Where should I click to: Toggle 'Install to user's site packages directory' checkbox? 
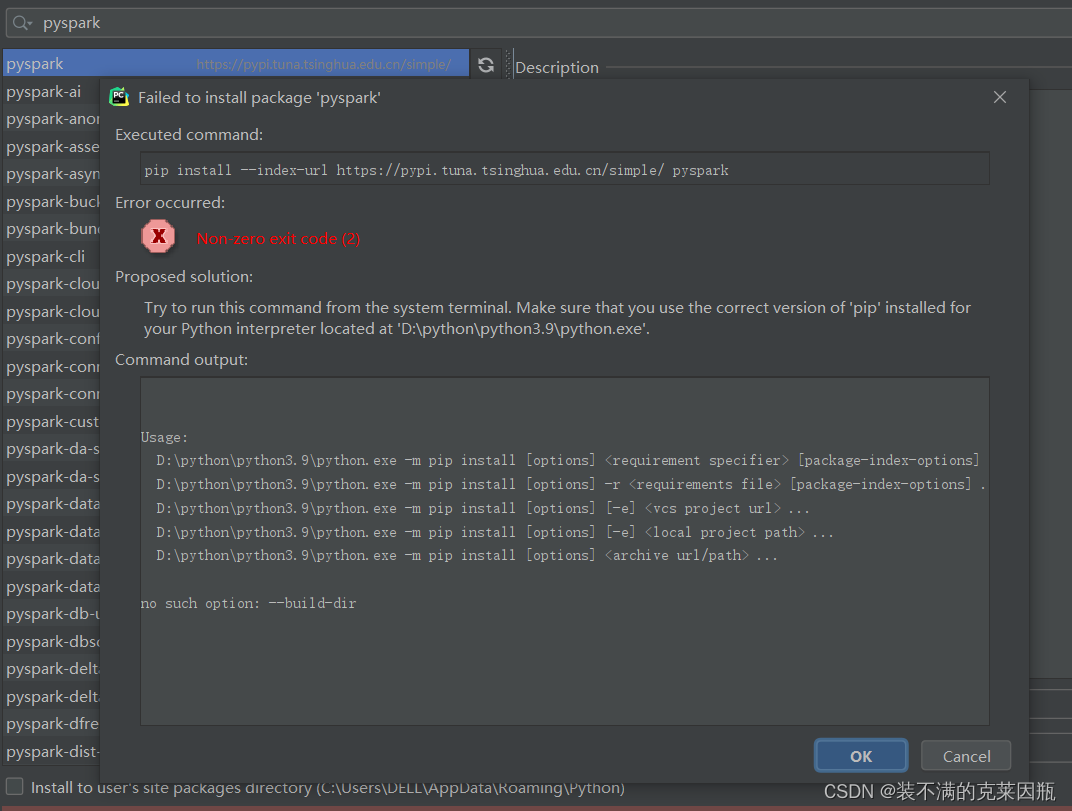tap(14, 786)
